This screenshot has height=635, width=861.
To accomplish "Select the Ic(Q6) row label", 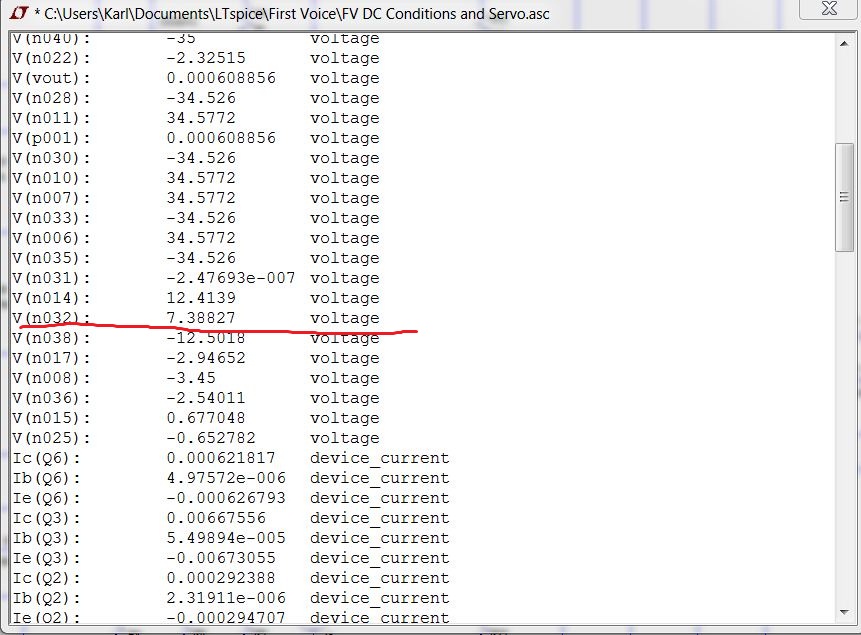I will (46, 458).
